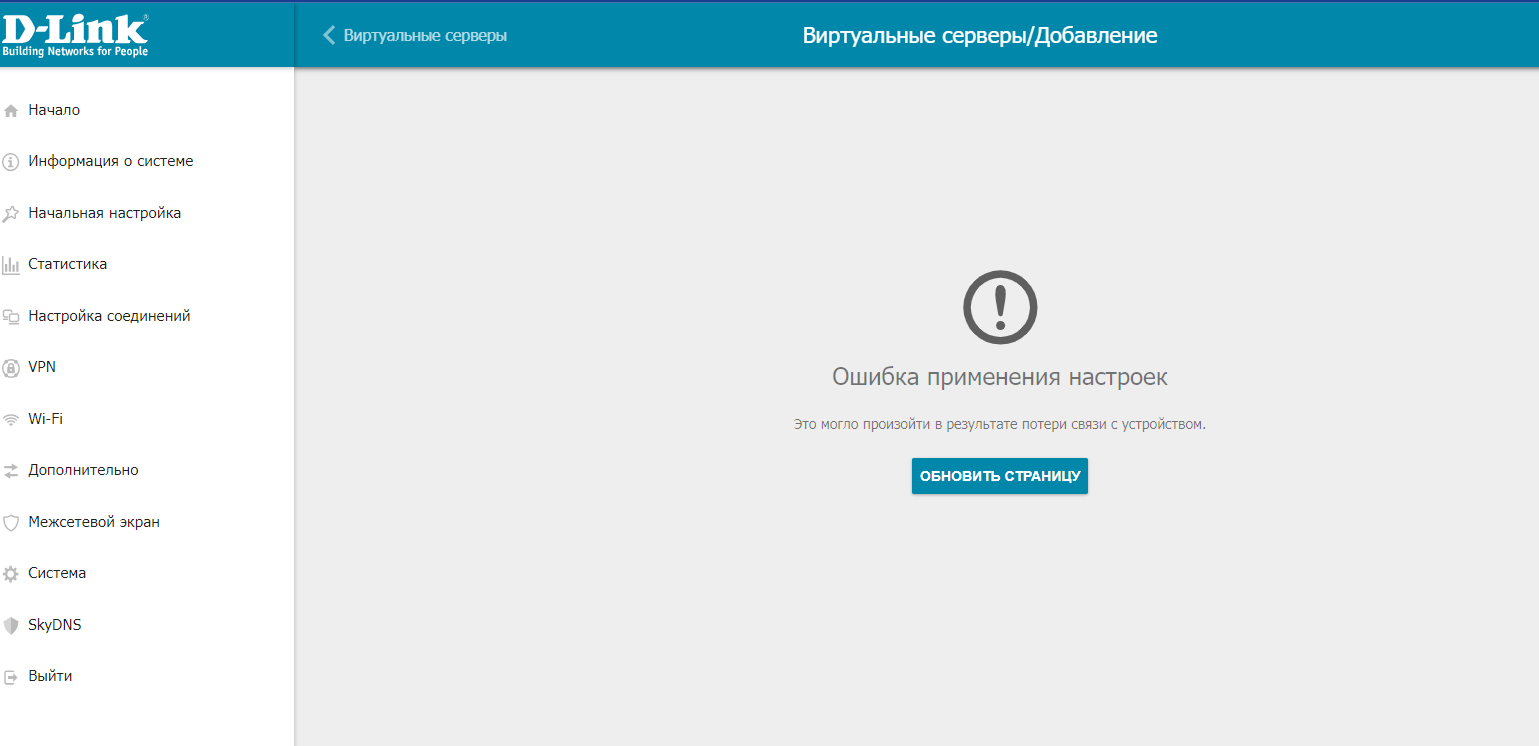
Task: Click the shield icon beside Межсетевой экран
Action: point(11,523)
